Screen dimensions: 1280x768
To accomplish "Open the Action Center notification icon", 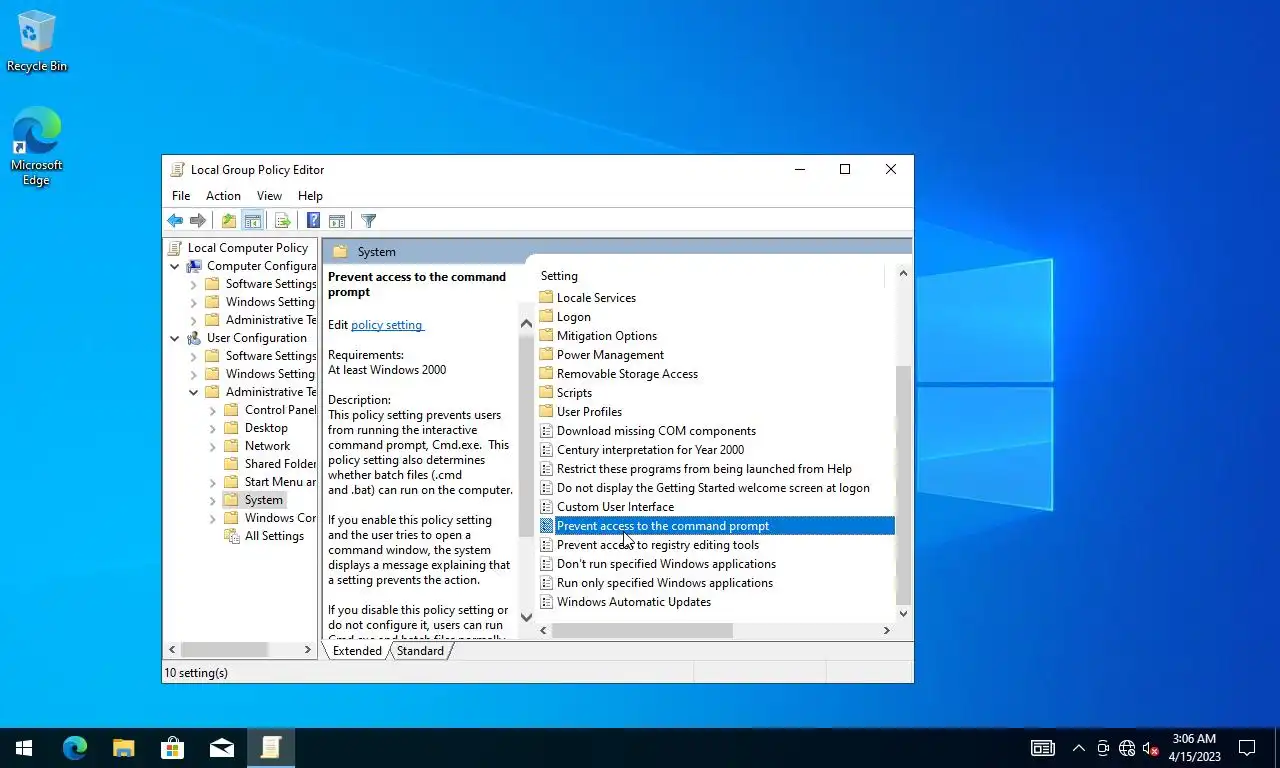I will [x=1247, y=747].
